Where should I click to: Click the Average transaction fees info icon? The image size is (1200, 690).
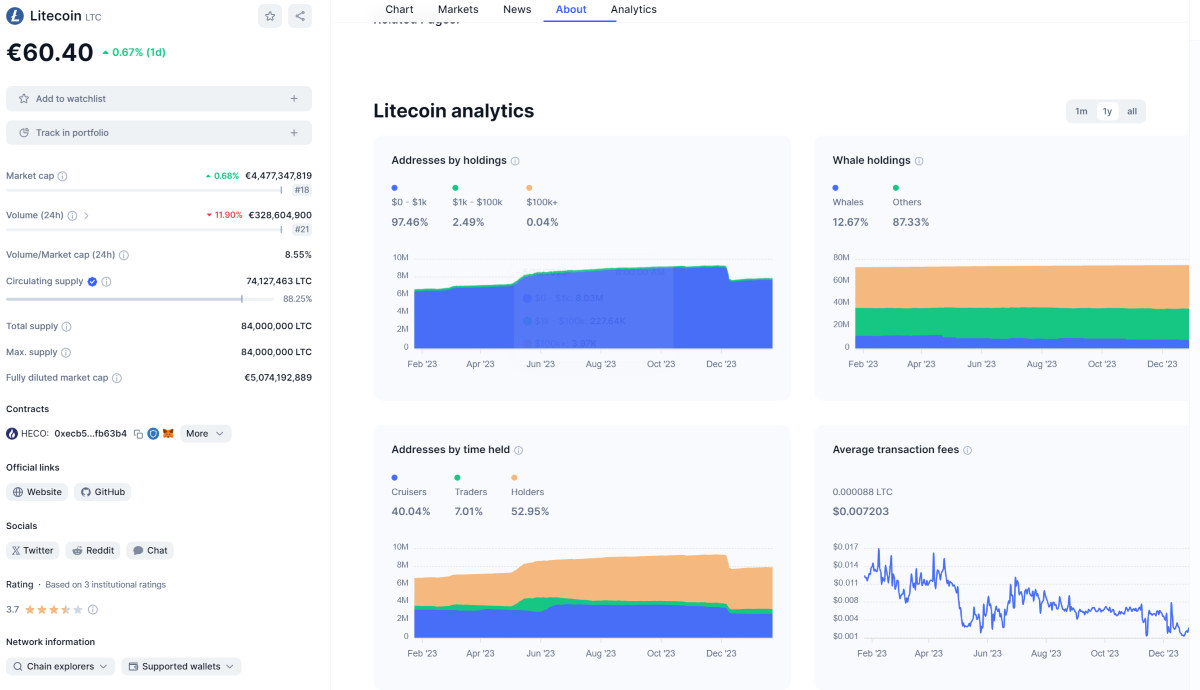(x=967, y=450)
